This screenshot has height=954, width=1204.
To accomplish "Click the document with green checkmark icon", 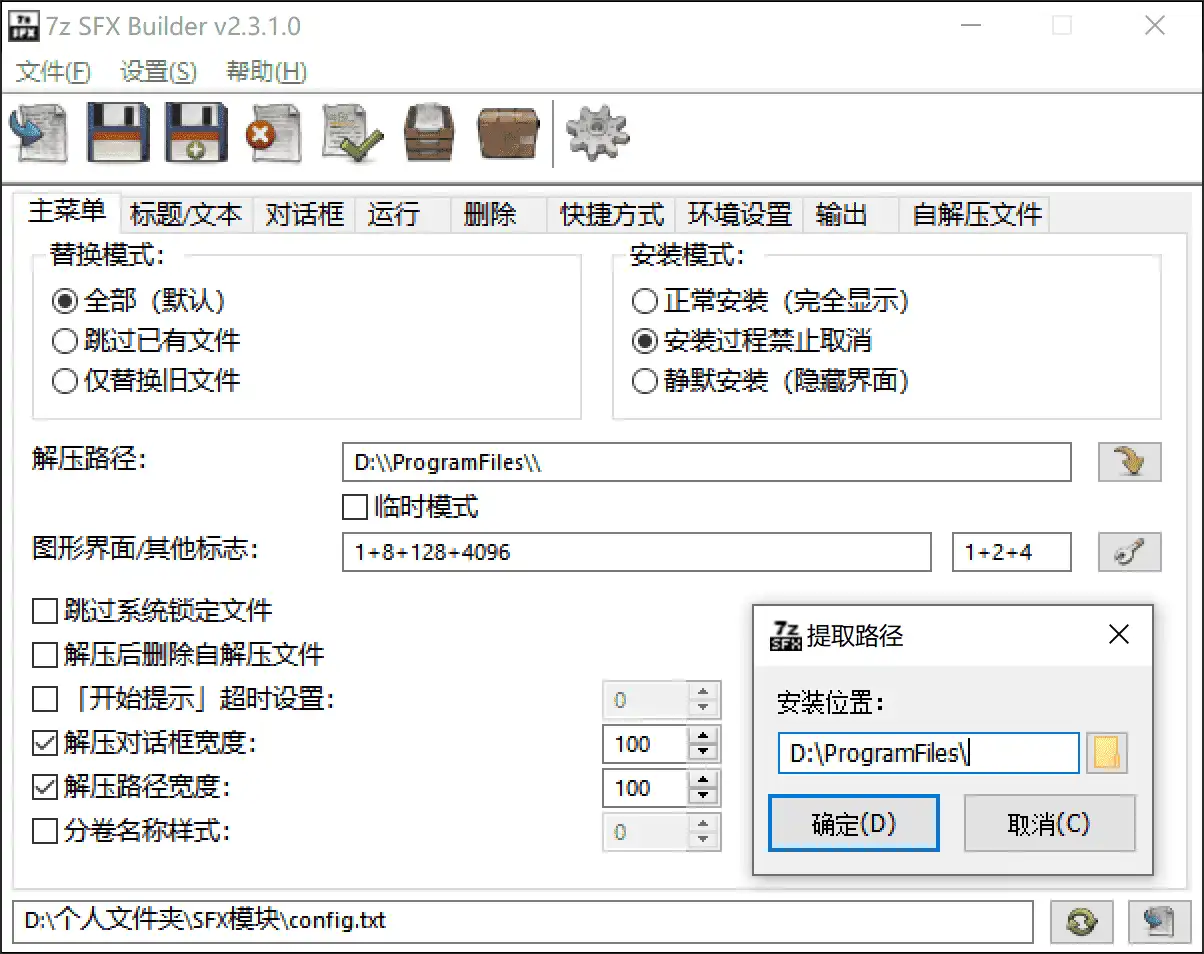I will (x=352, y=132).
